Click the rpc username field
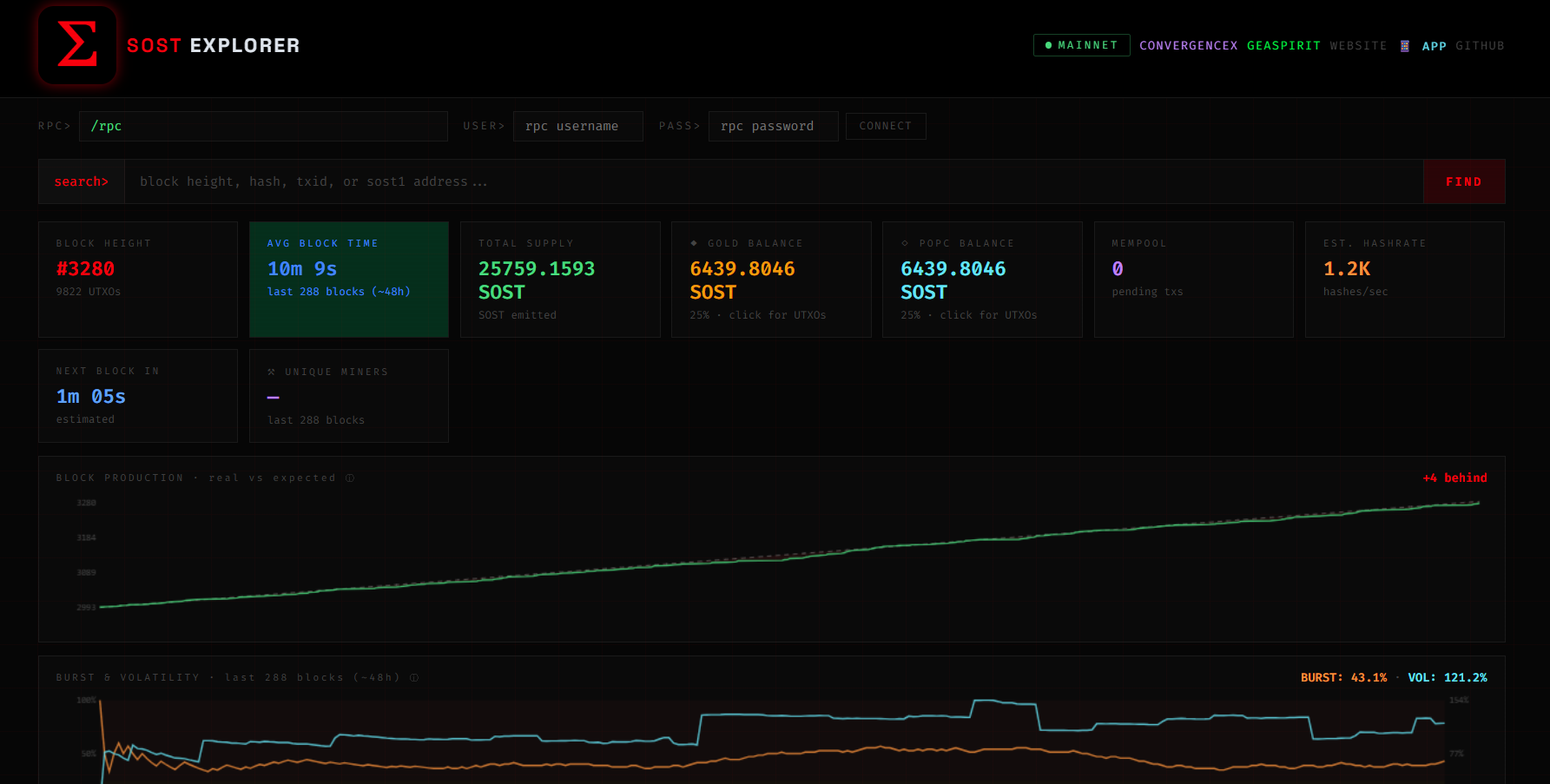 577,126
